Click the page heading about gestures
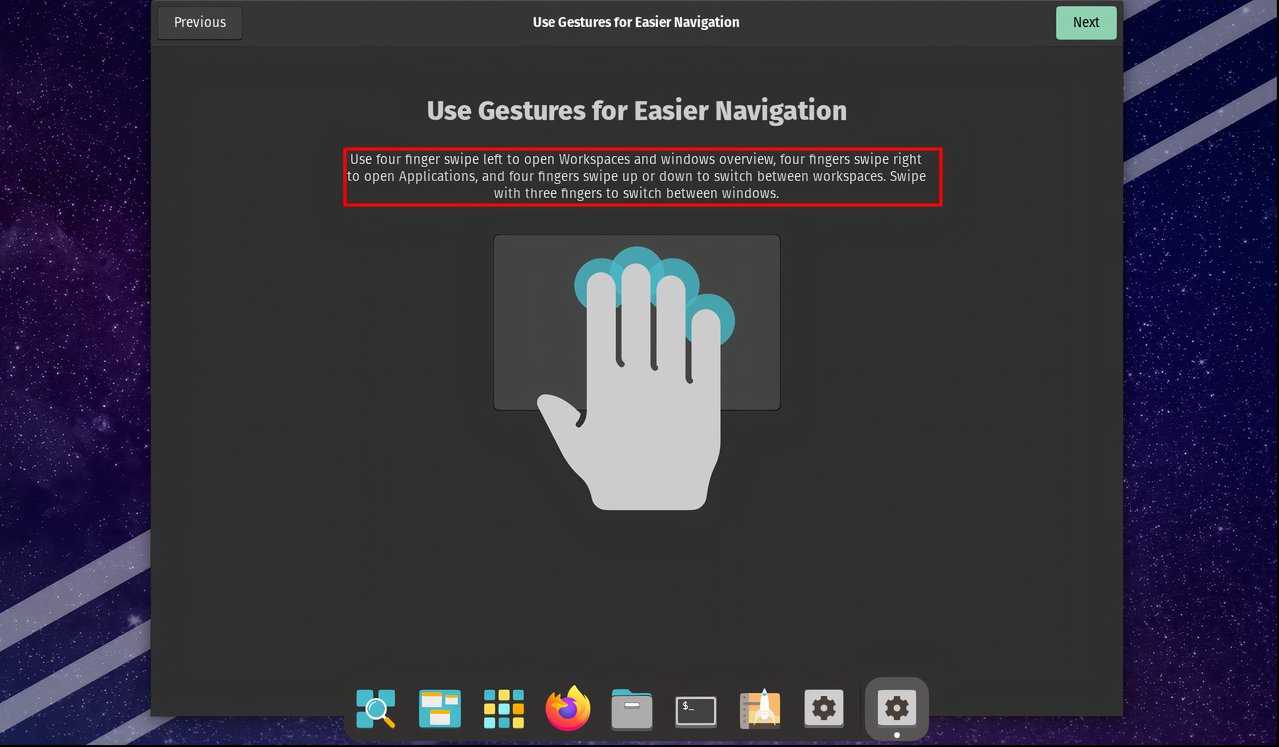1279x747 pixels. point(636,110)
